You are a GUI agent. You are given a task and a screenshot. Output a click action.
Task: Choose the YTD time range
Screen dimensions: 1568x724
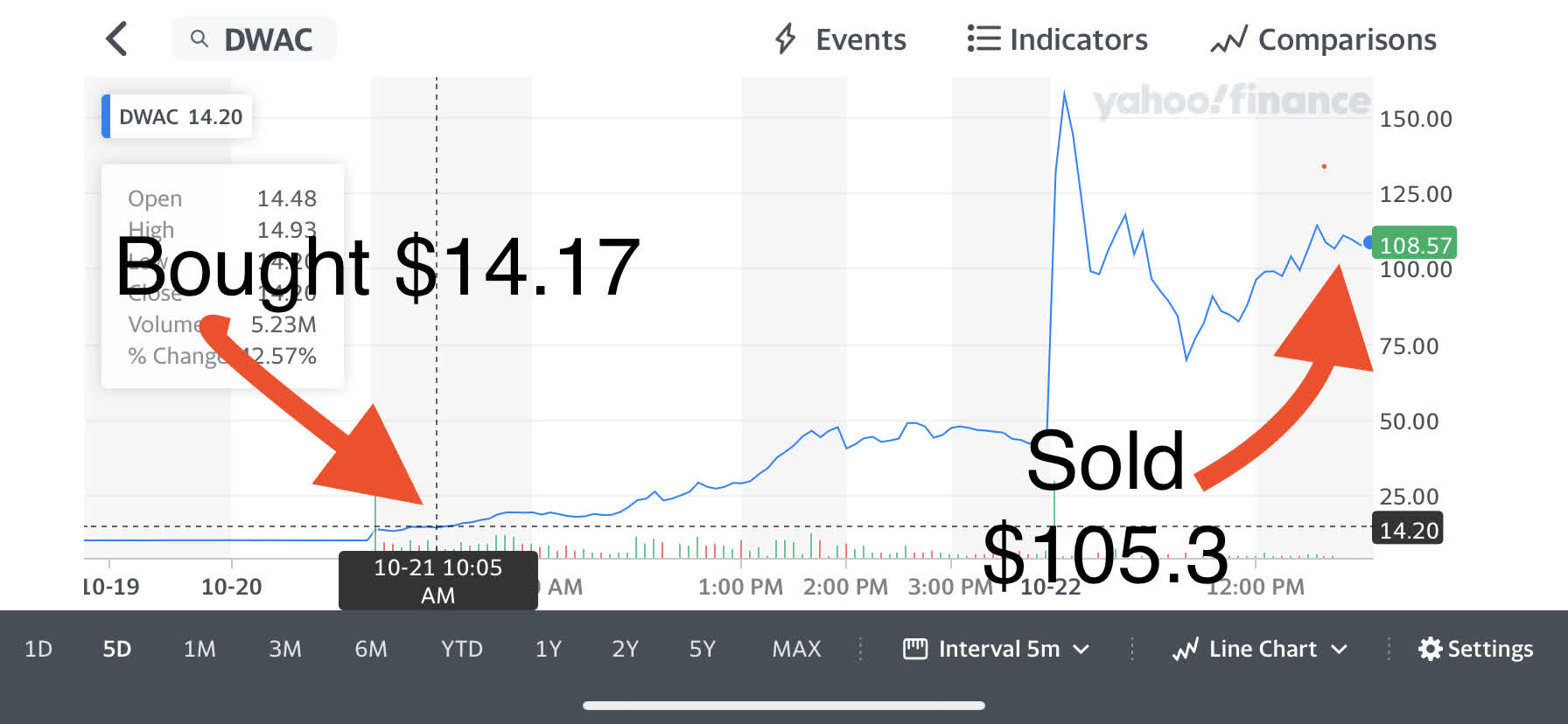coord(462,649)
